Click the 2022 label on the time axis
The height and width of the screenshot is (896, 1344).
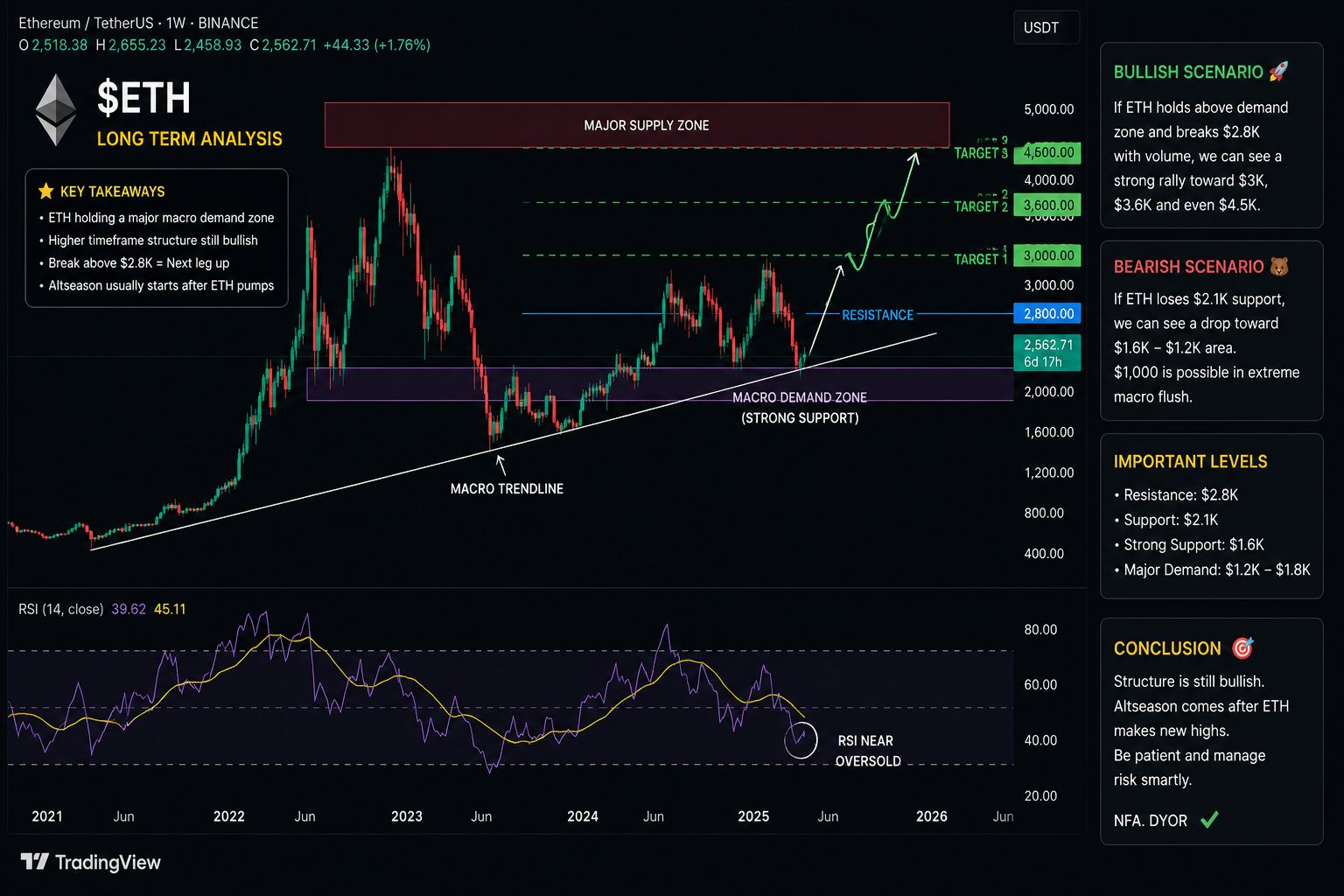click(x=229, y=816)
